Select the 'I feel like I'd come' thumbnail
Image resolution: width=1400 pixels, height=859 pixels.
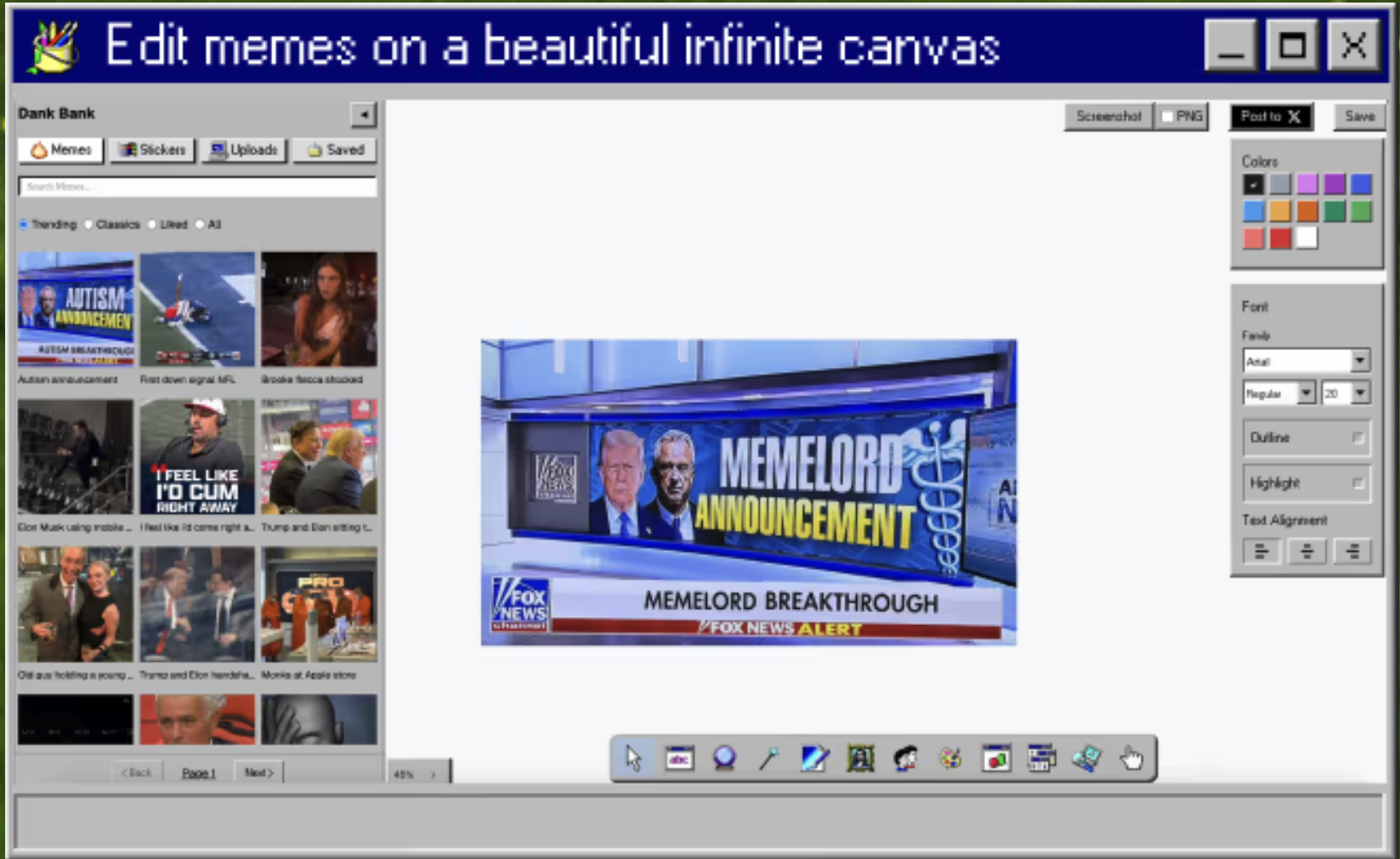(197, 457)
